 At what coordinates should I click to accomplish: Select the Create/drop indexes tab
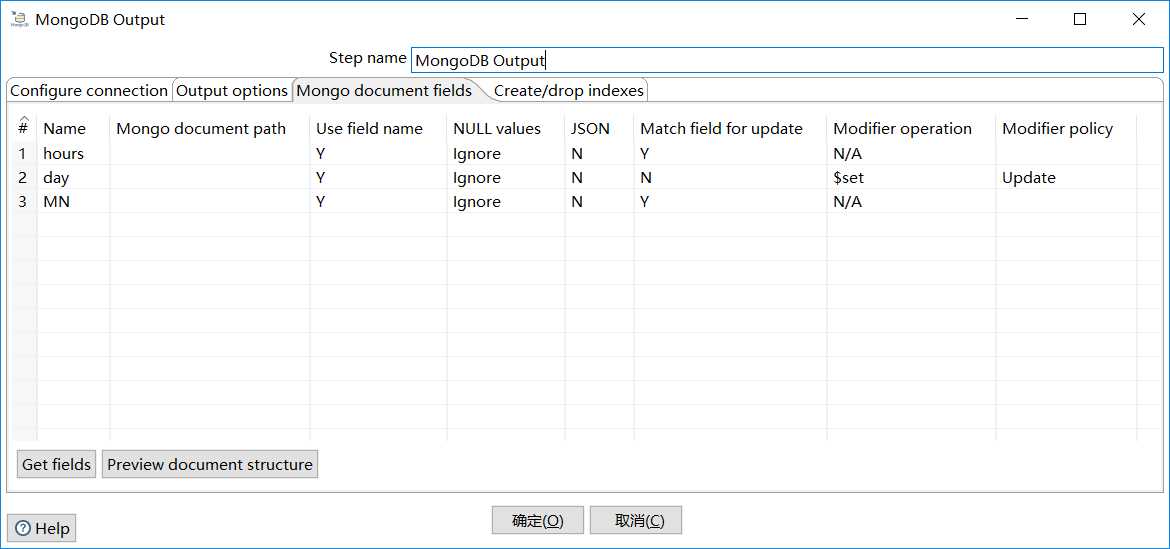(x=568, y=91)
